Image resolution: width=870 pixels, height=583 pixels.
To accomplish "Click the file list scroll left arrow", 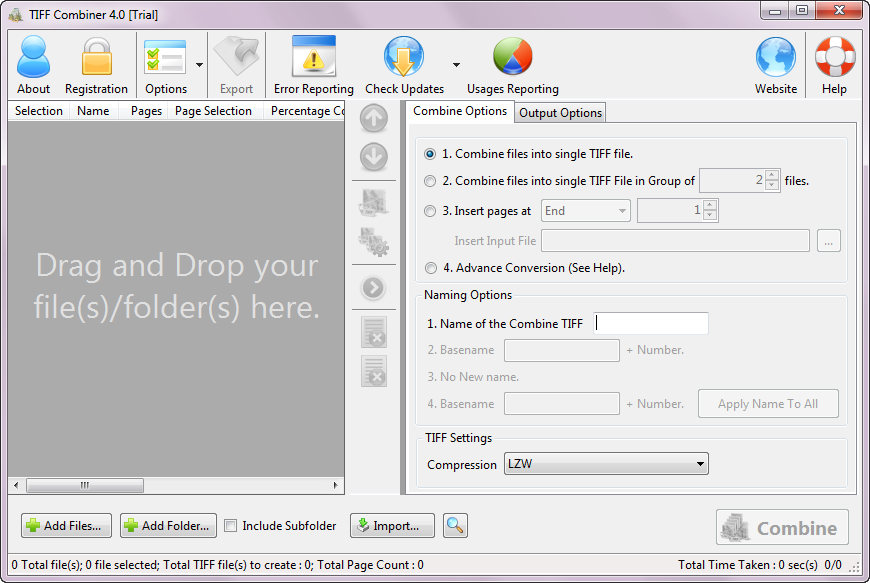I will pyautogui.click(x=16, y=485).
